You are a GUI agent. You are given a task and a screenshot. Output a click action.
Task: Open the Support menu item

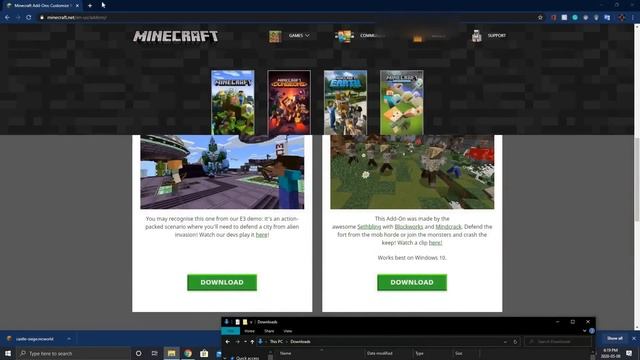click(x=497, y=36)
